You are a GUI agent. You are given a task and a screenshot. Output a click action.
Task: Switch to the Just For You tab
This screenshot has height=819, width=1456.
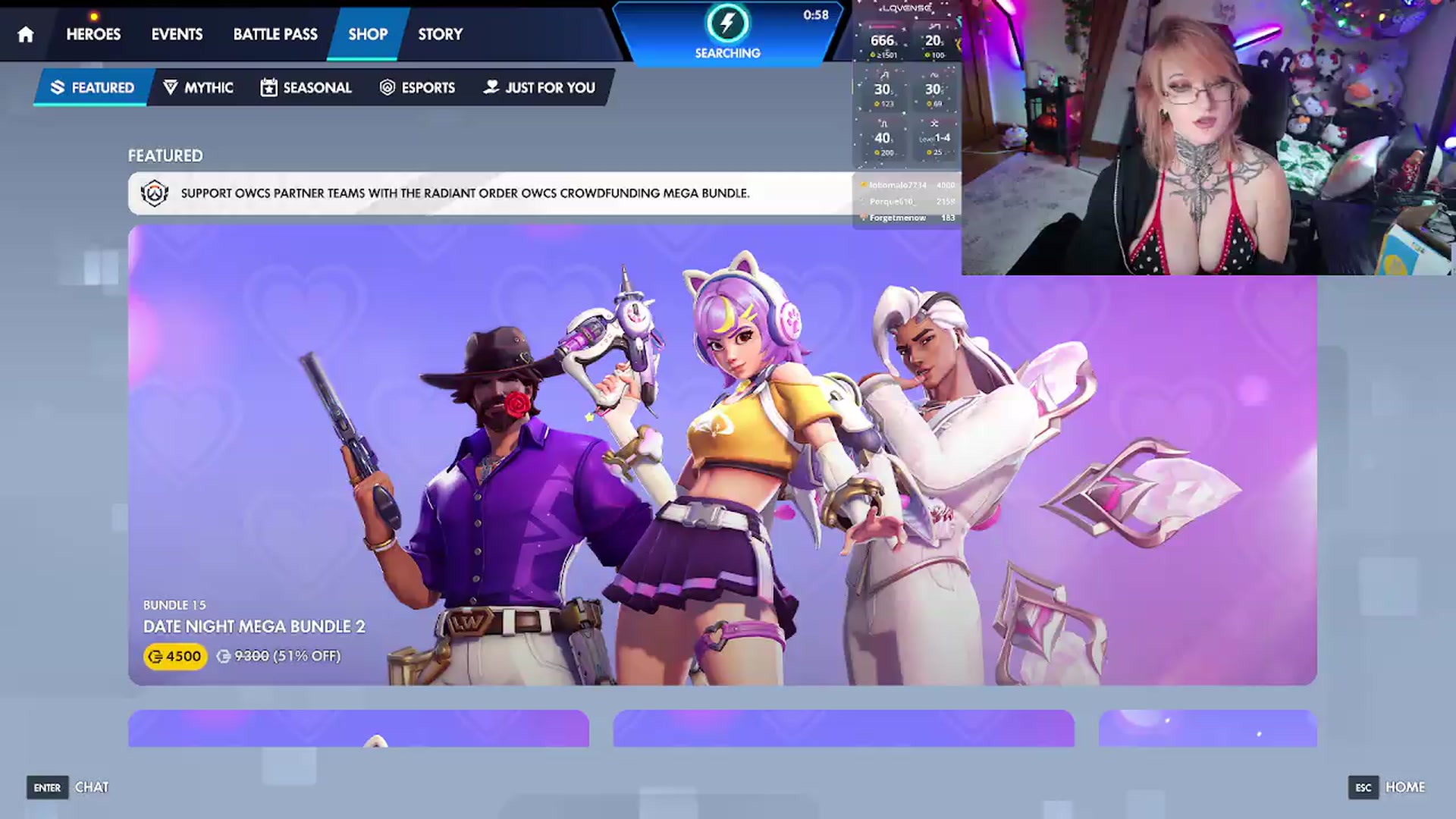point(540,87)
